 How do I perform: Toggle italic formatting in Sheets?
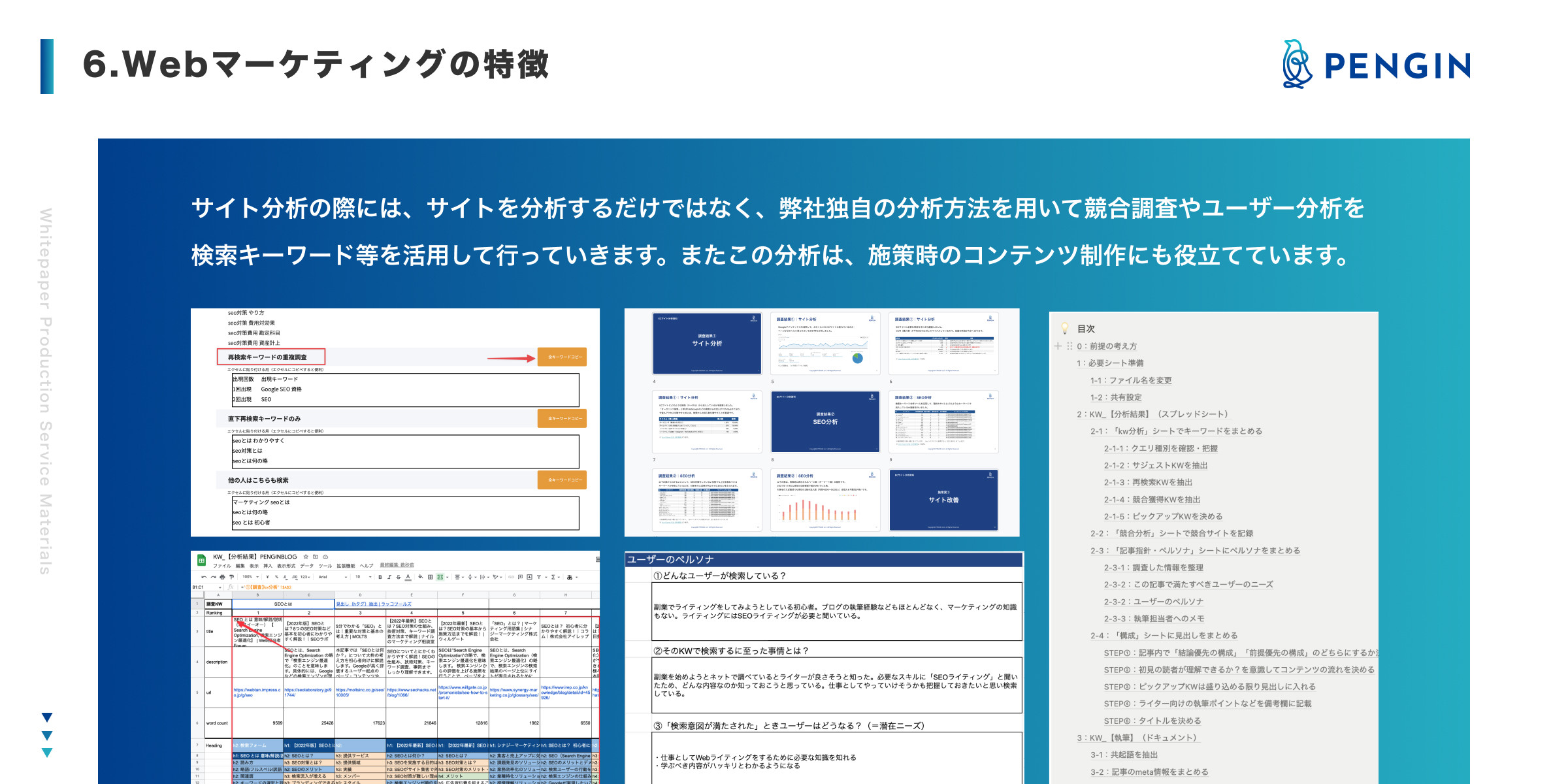point(389,577)
